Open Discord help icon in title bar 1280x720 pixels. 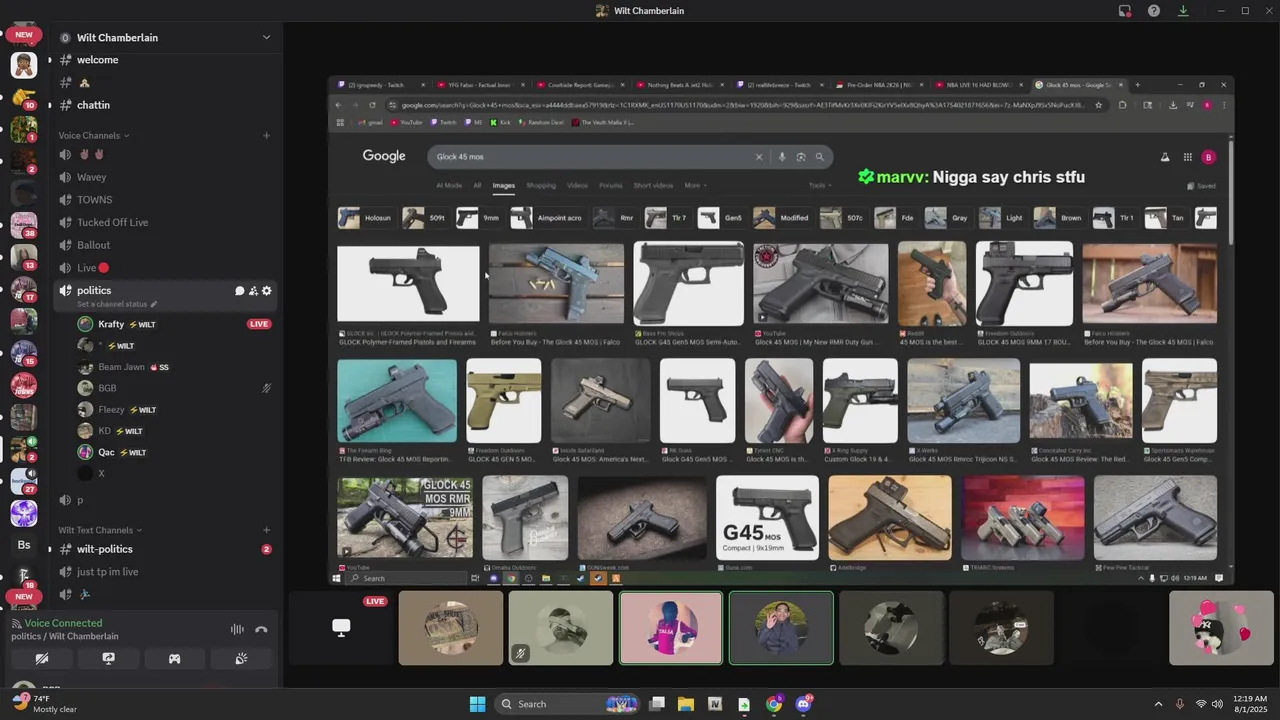tap(1154, 11)
